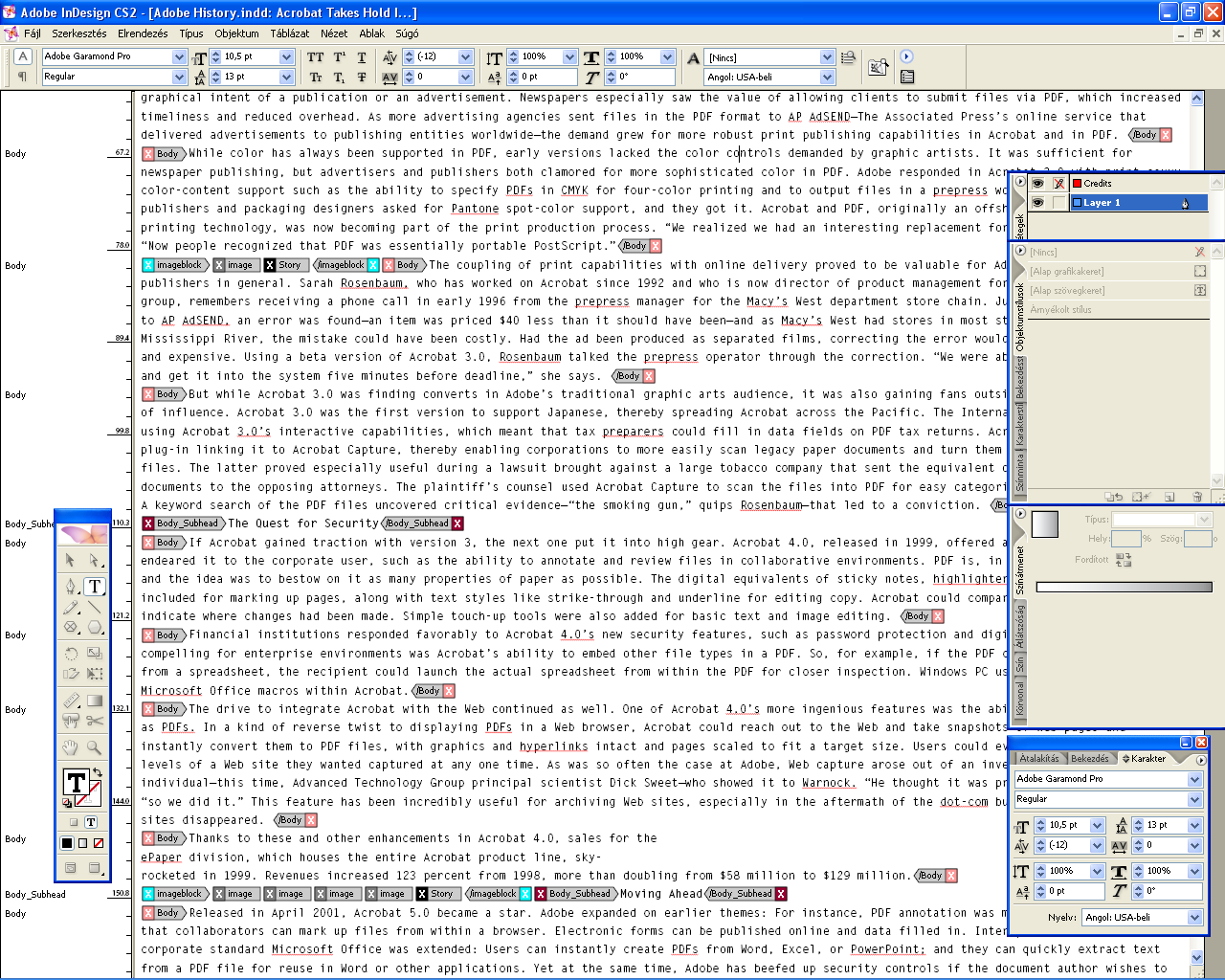Select the Rotate tool in toolbox
Image resolution: width=1225 pixels, height=980 pixels.
click(70, 654)
